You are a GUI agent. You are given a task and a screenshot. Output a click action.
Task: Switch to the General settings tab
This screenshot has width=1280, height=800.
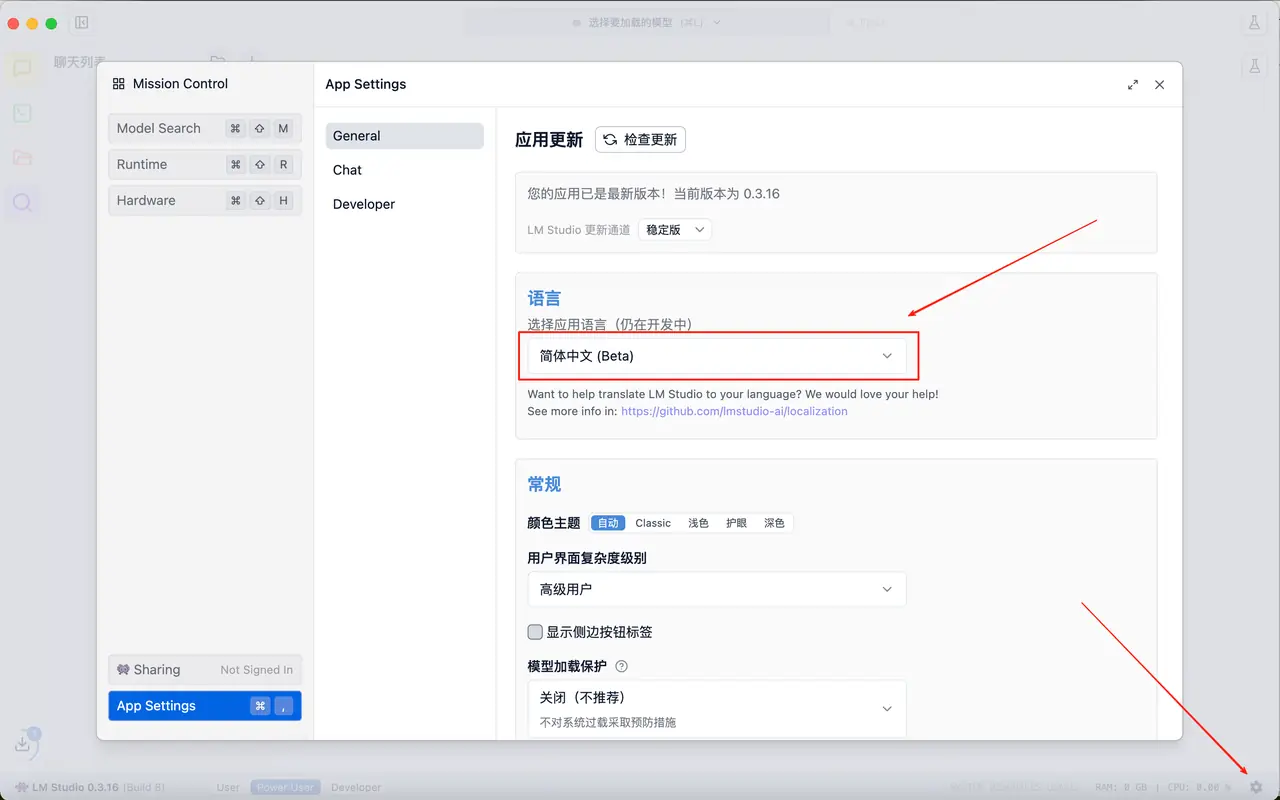404,136
